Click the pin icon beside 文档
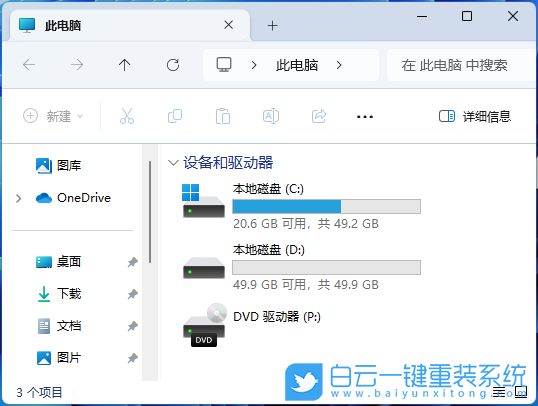The width and height of the screenshot is (538, 406). (x=132, y=326)
